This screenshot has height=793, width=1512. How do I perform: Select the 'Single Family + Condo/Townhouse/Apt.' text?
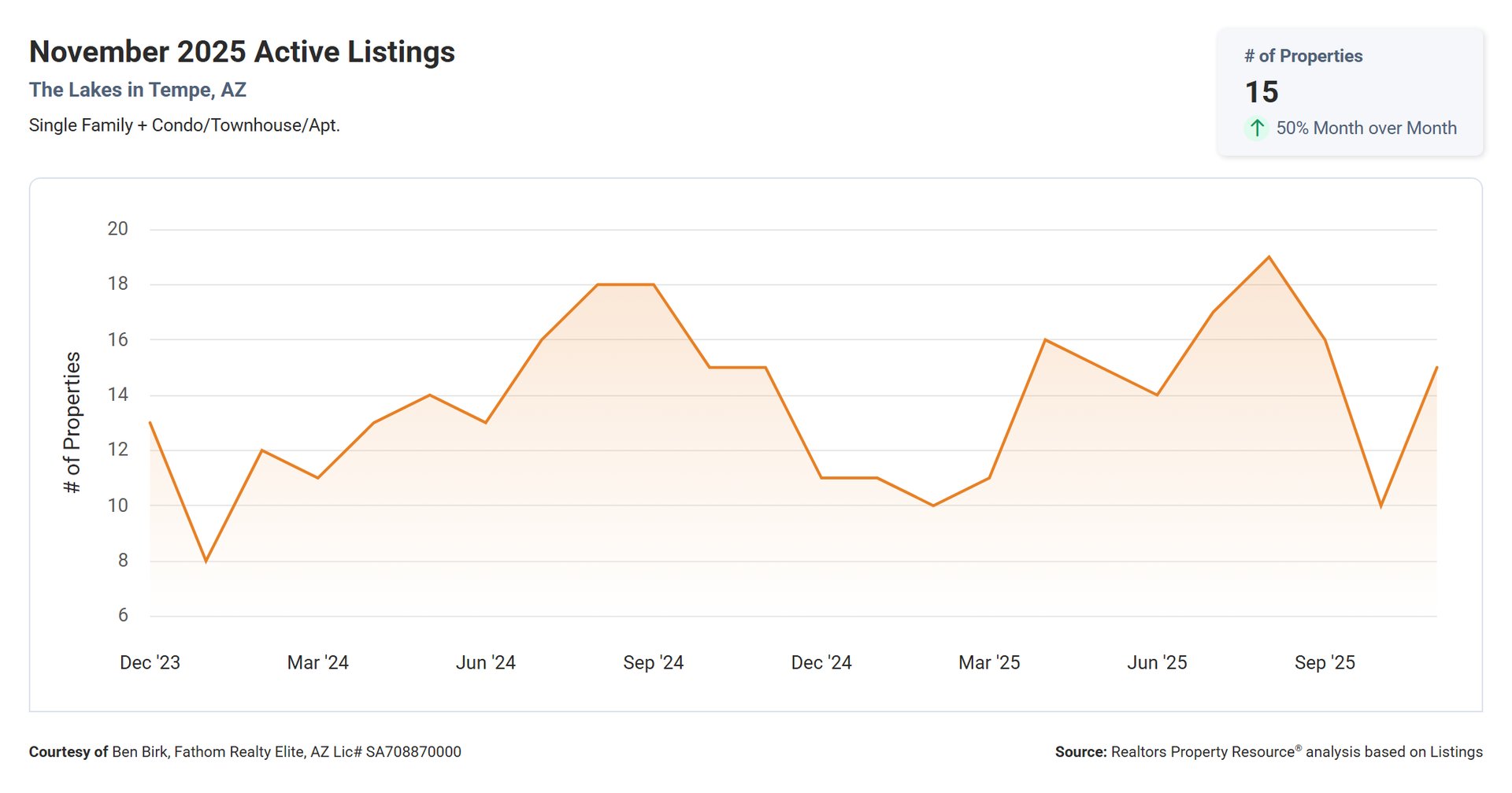click(184, 125)
